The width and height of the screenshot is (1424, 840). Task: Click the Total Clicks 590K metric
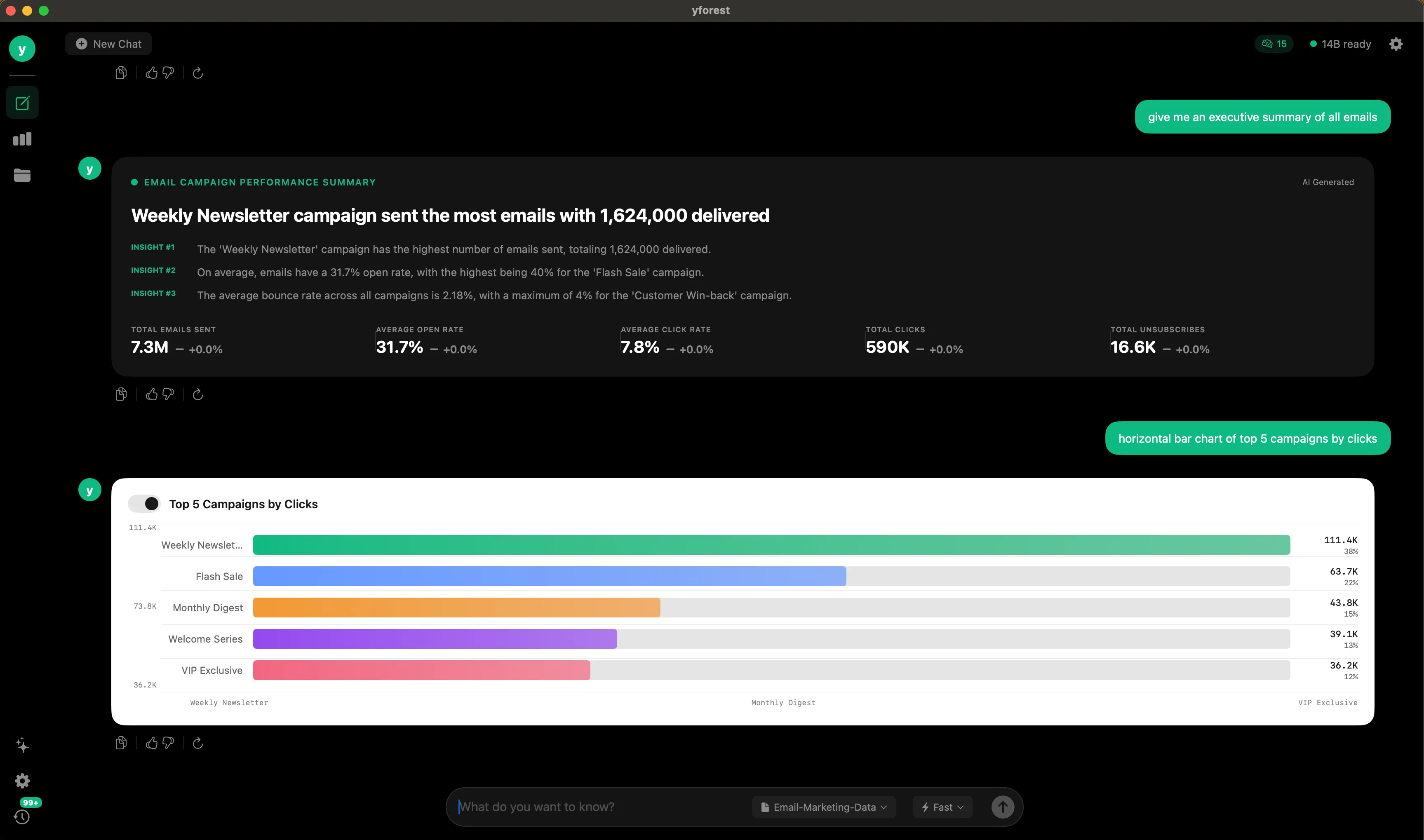914,341
